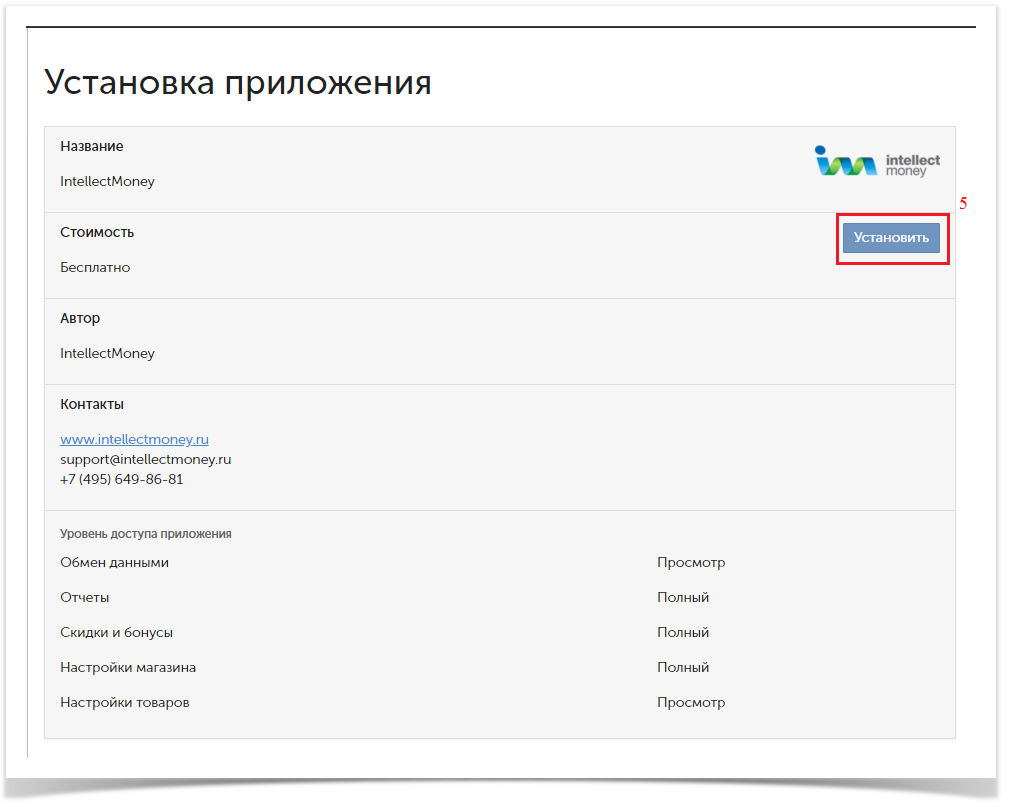
Task: Click the Настройки магазина permission row
Action: (499, 667)
